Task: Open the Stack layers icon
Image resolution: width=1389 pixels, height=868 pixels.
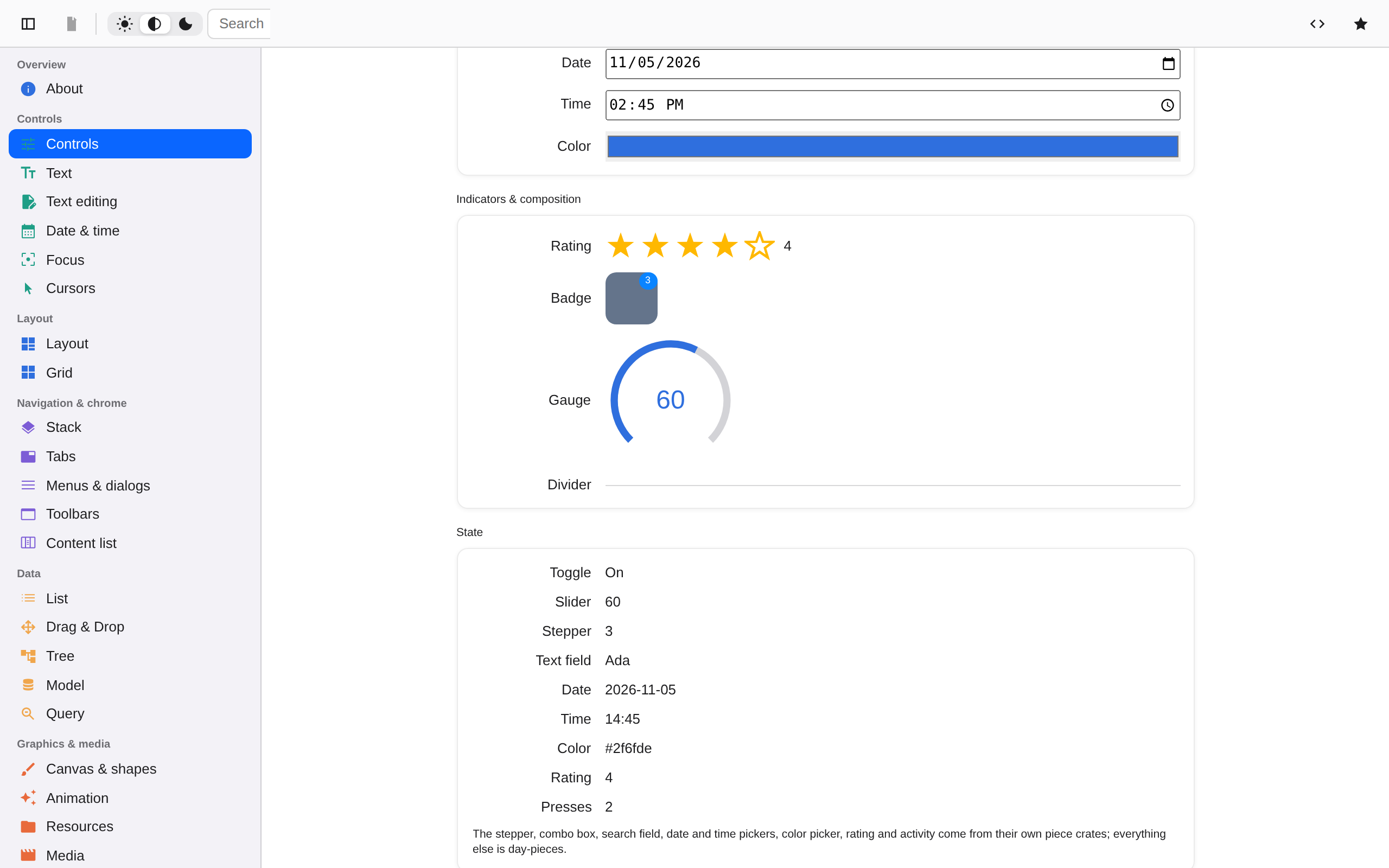Action: (28, 427)
